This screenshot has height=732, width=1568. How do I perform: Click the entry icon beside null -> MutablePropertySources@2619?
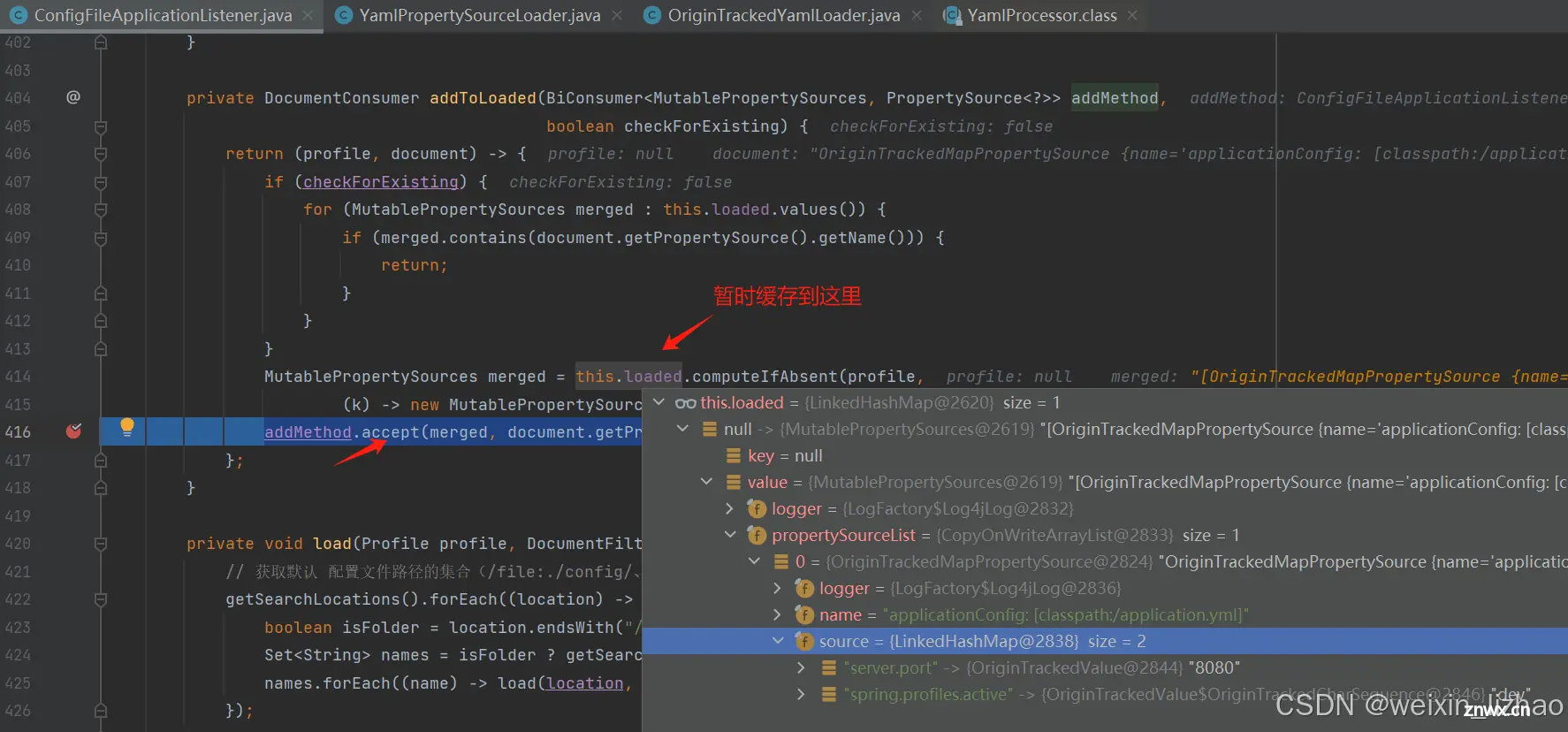[x=709, y=429]
